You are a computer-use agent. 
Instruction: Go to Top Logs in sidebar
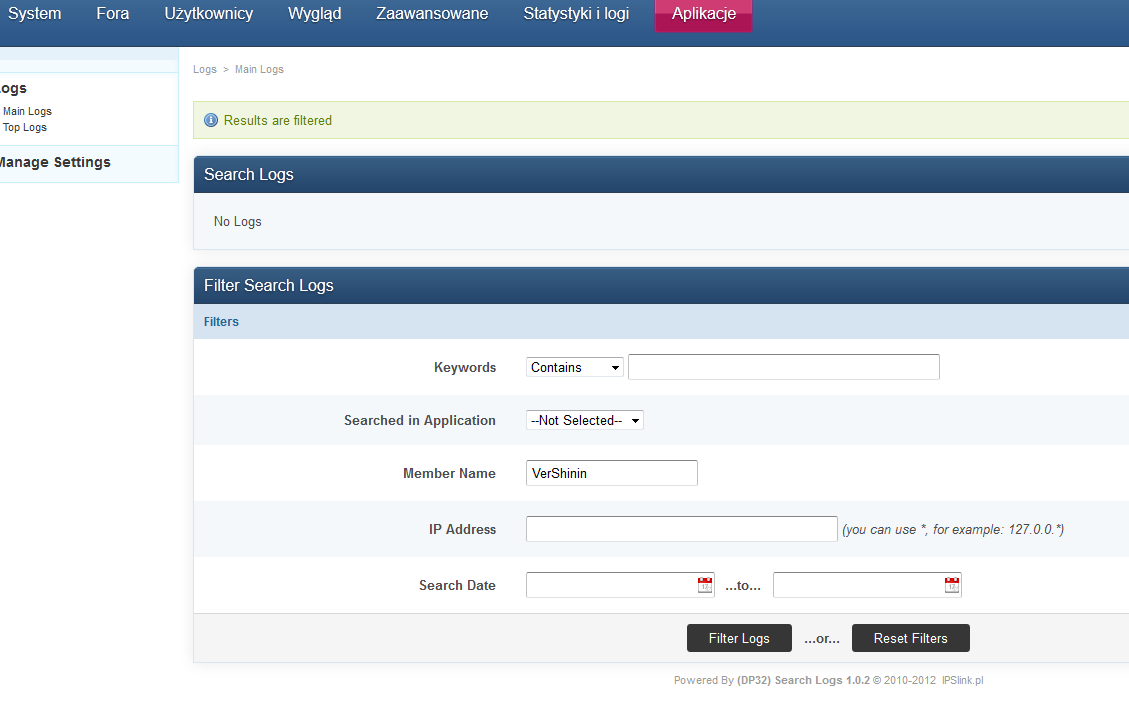pos(25,127)
